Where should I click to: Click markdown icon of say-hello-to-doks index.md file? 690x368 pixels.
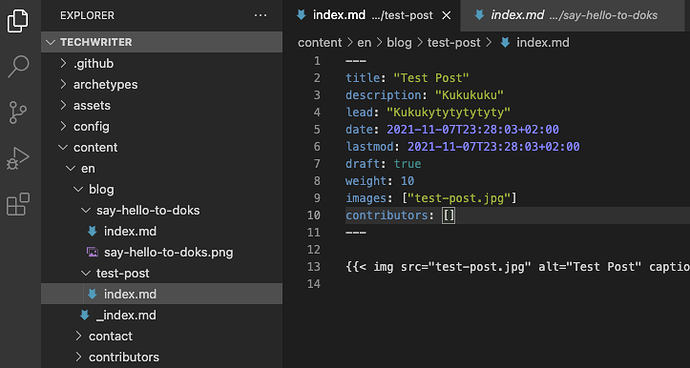[x=92, y=231]
